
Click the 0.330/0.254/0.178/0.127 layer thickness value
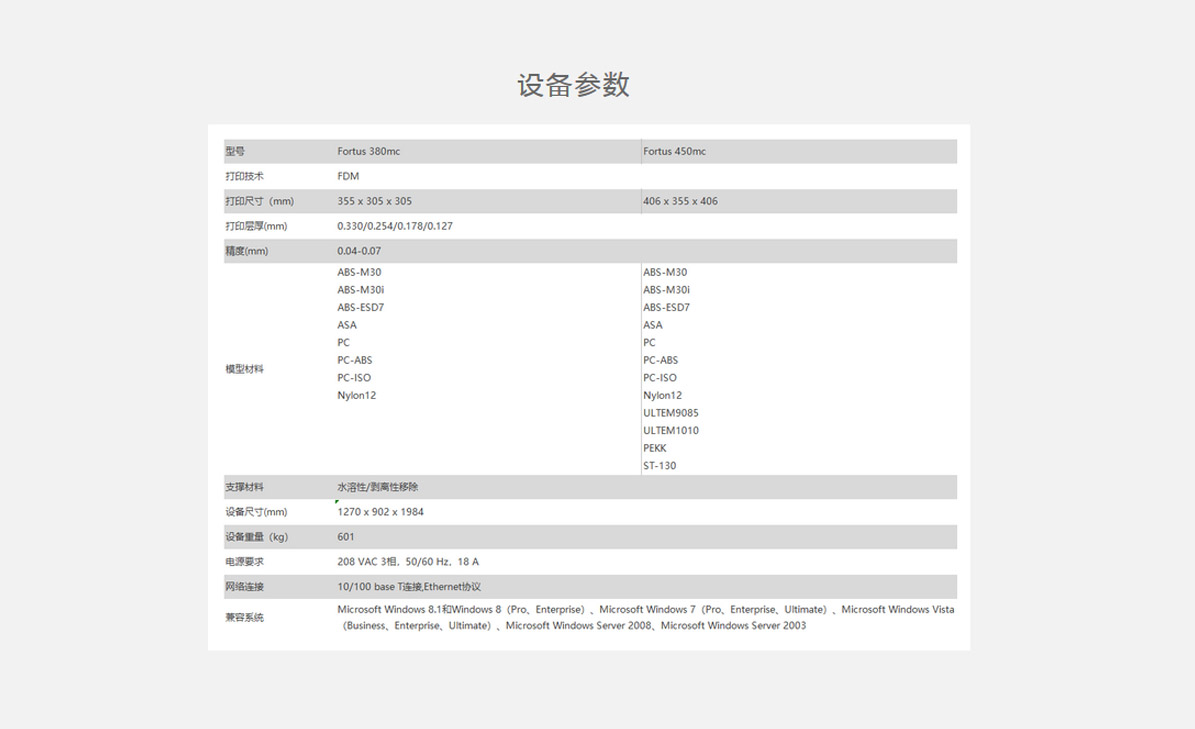(395, 226)
